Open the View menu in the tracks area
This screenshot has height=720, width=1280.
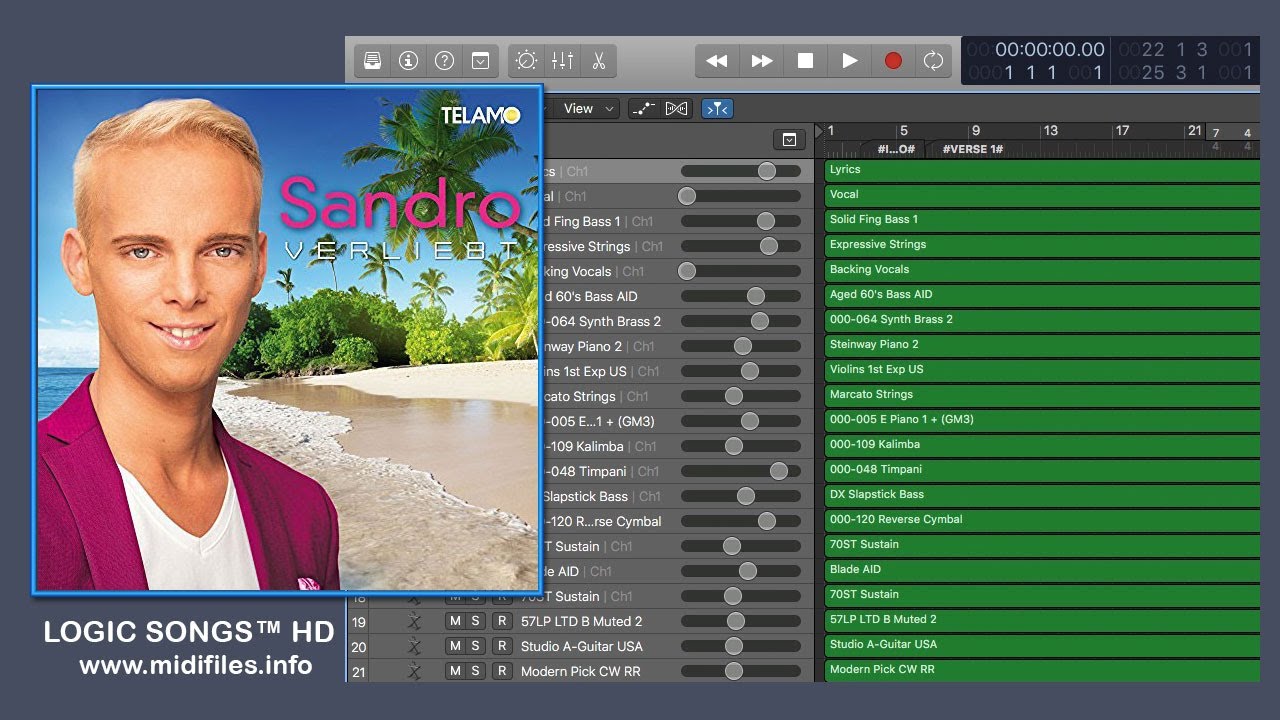588,108
